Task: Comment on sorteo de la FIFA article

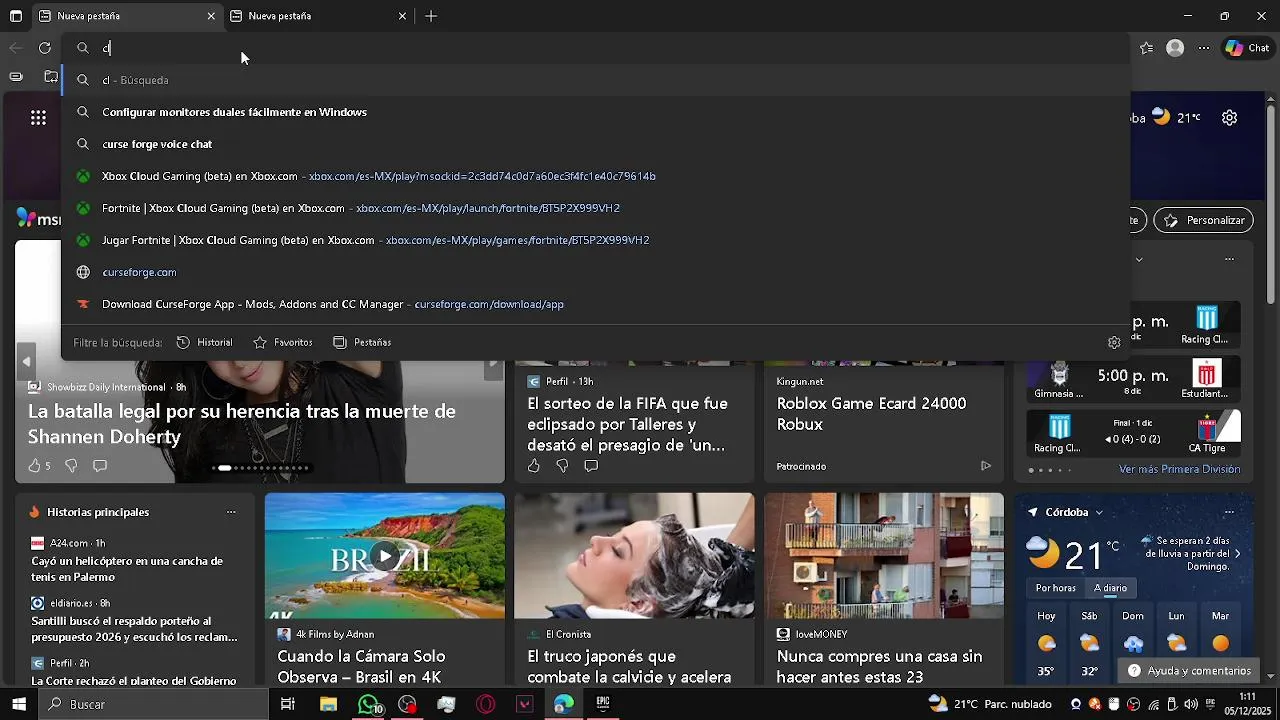Action: click(x=591, y=466)
